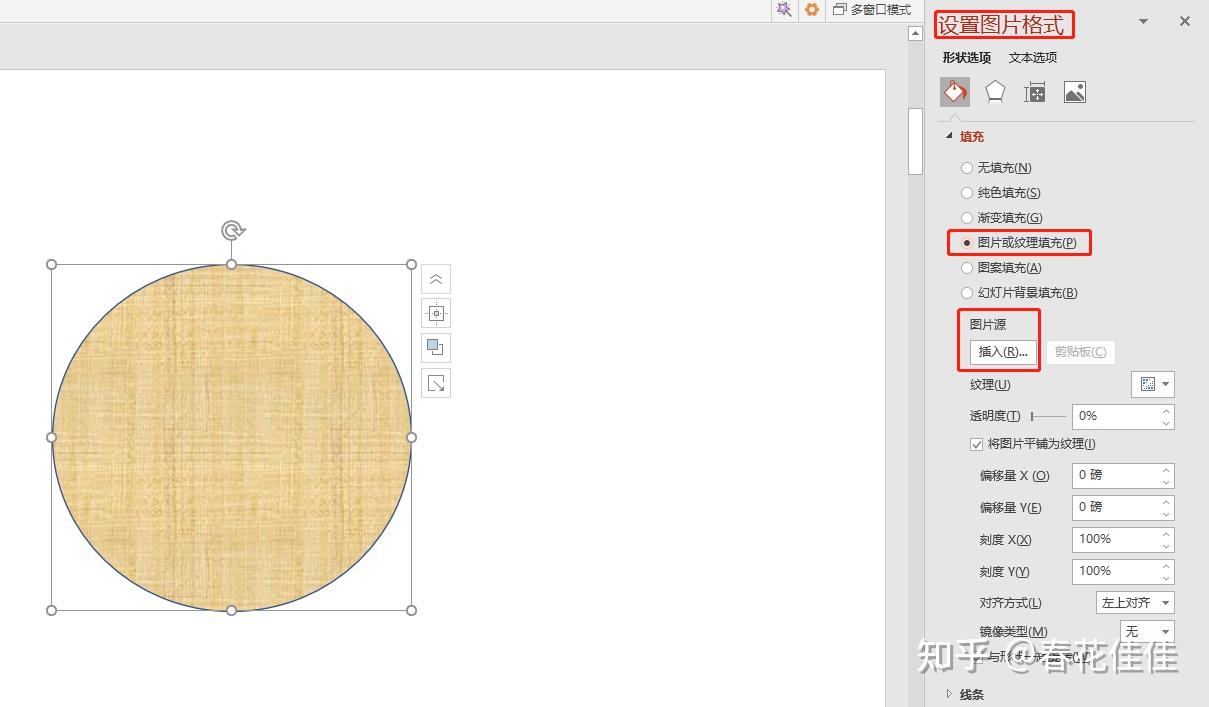Click the 插入(R)... button
This screenshot has width=1209, height=707.
[x=1003, y=352]
